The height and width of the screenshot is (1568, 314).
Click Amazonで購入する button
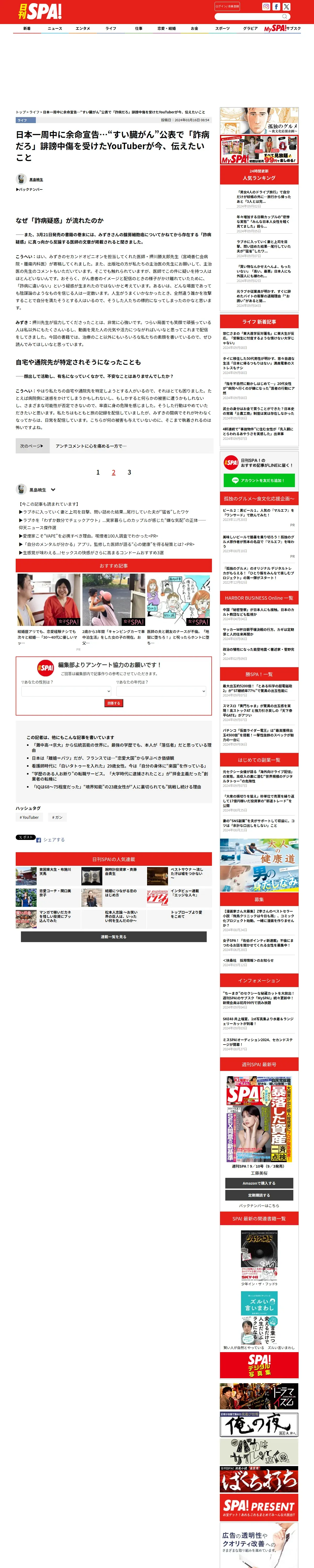tap(259, 1183)
